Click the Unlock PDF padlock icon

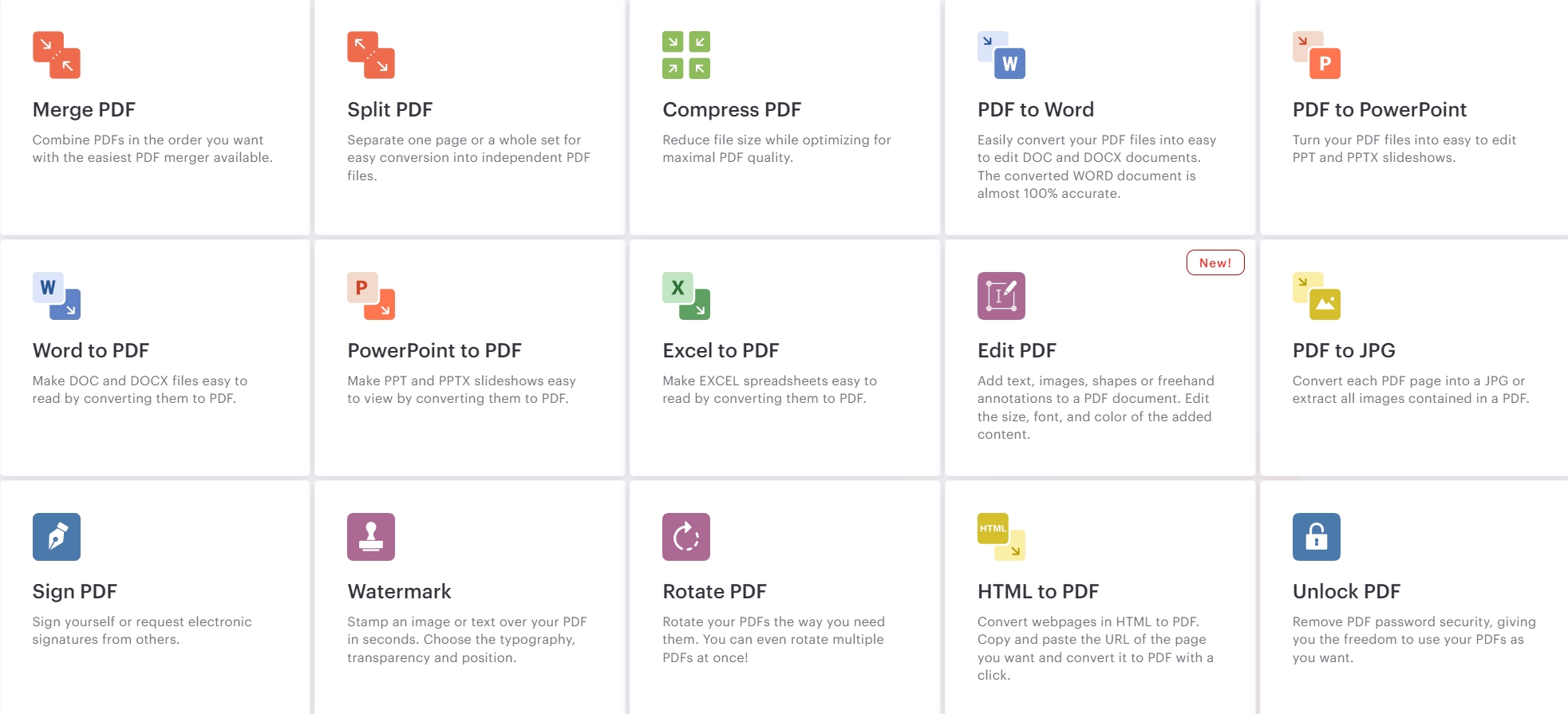click(1317, 537)
